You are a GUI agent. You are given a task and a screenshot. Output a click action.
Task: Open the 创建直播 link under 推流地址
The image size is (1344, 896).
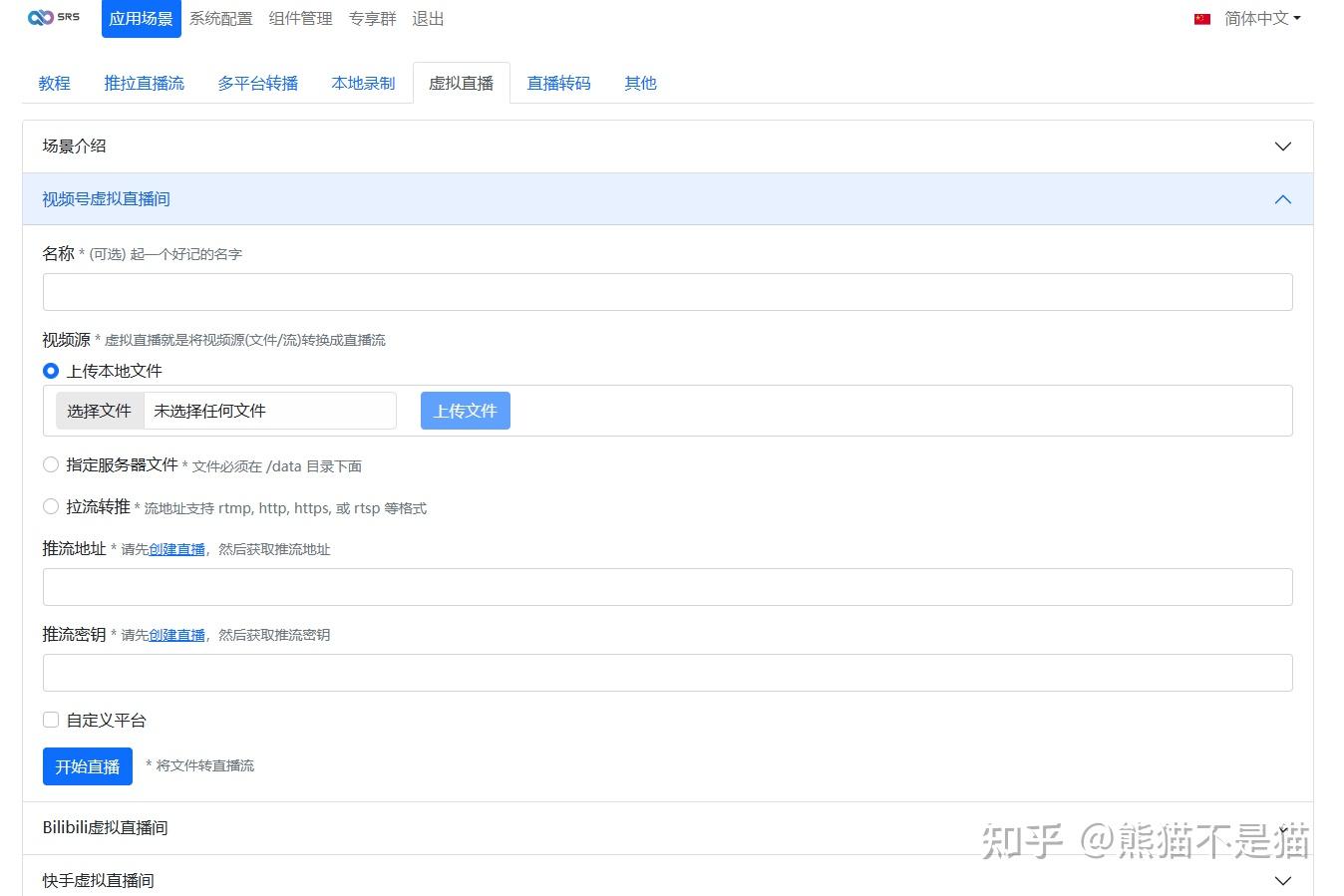click(176, 549)
